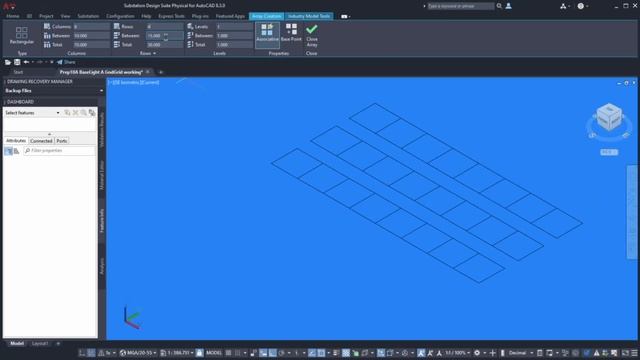The image size is (640, 360).
Task: Click the Save icon in quick access toolbar
Action: point(17,62)
